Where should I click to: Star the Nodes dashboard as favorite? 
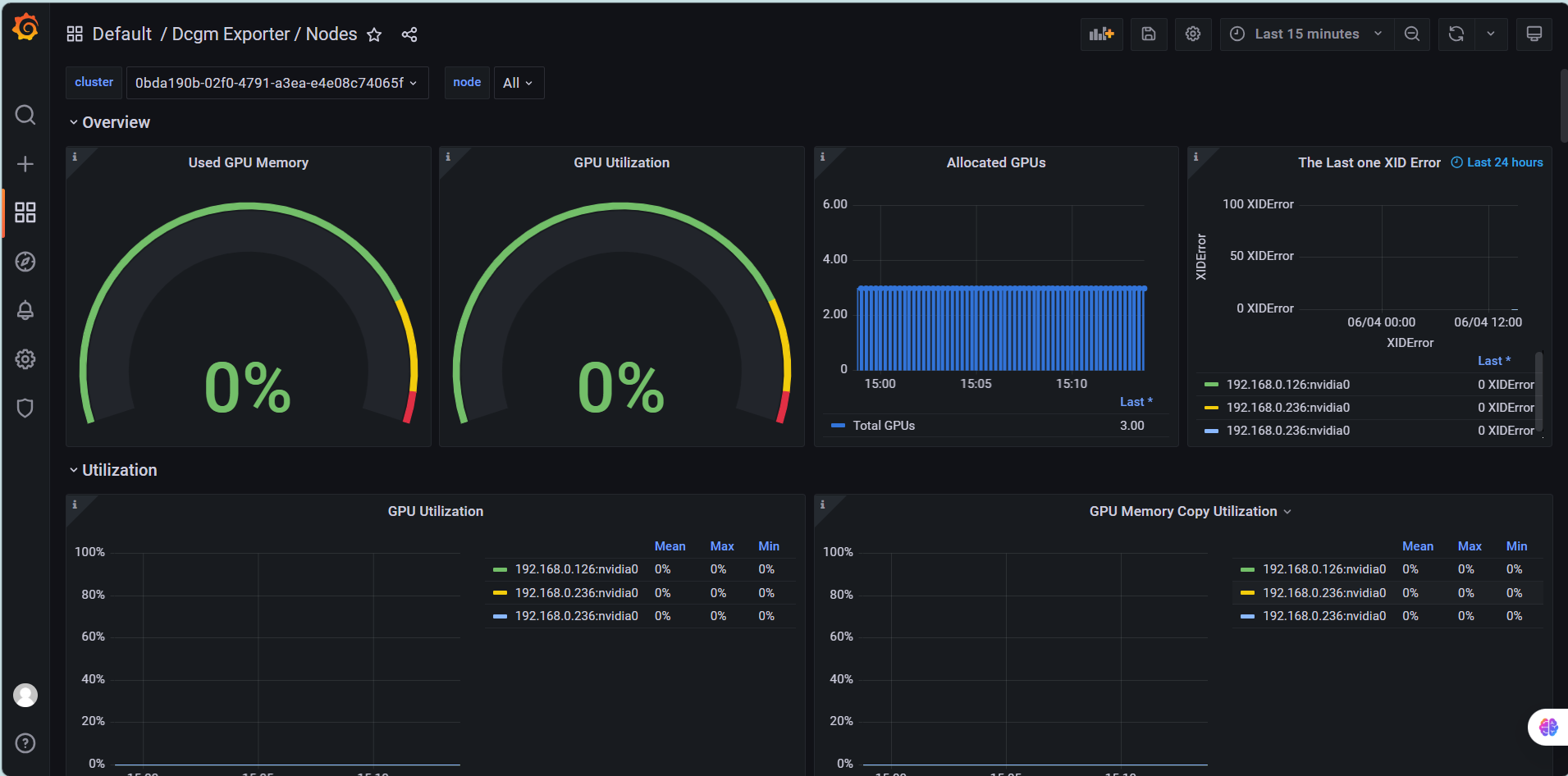(x=374, y=34)
